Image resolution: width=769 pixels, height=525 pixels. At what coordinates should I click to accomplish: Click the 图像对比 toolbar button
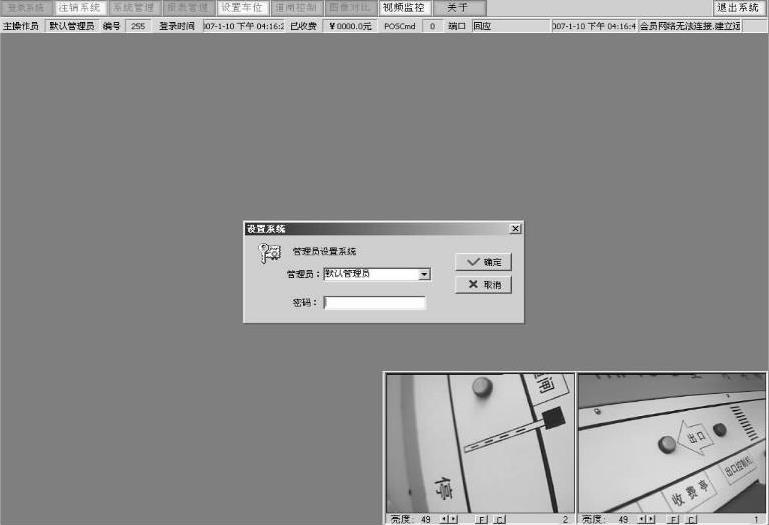click(350, 8)
